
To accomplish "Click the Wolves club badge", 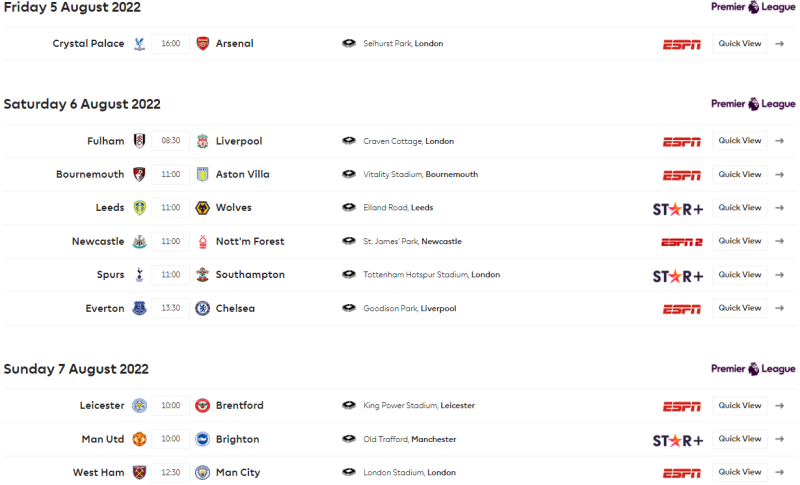I will [203, 208].
